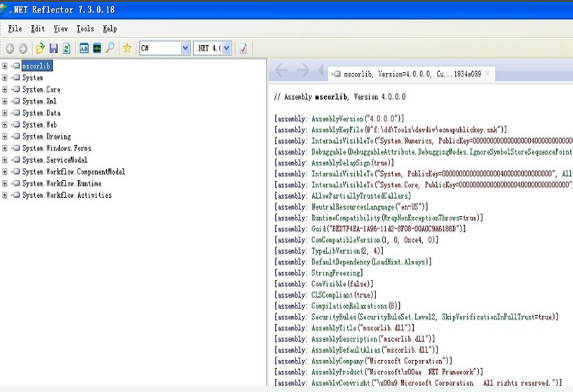Screen dimensions: 573x392
Task: Click the CLSCompliant attribute link
Action: (x=332, y=295)
